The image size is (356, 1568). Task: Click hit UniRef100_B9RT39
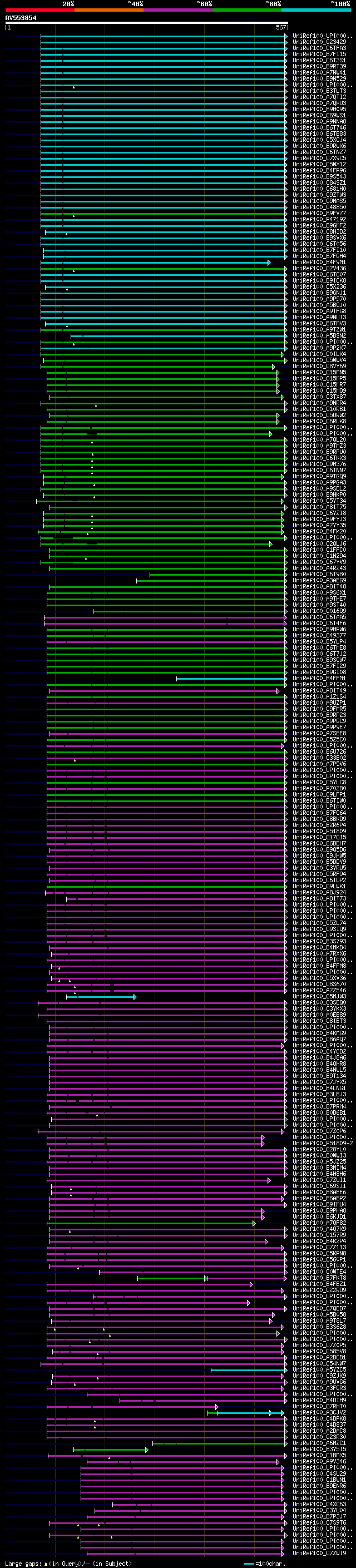(x=319, y=66)
